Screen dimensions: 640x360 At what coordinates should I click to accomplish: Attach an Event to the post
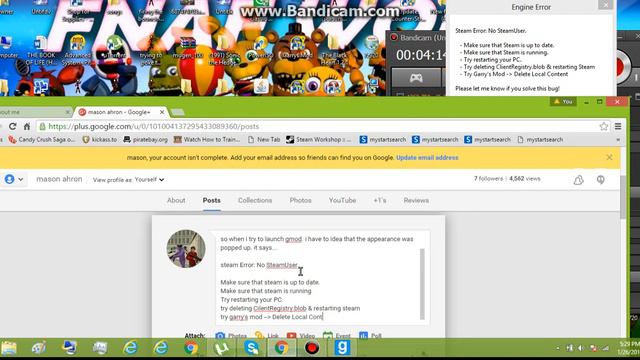point(337,336)
